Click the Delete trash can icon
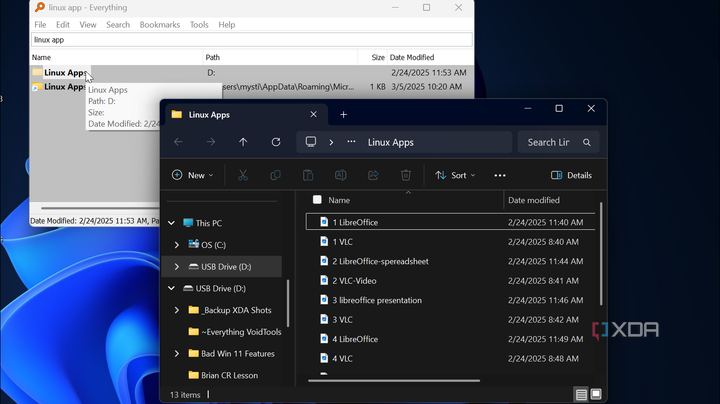 (x=406, y=175)
